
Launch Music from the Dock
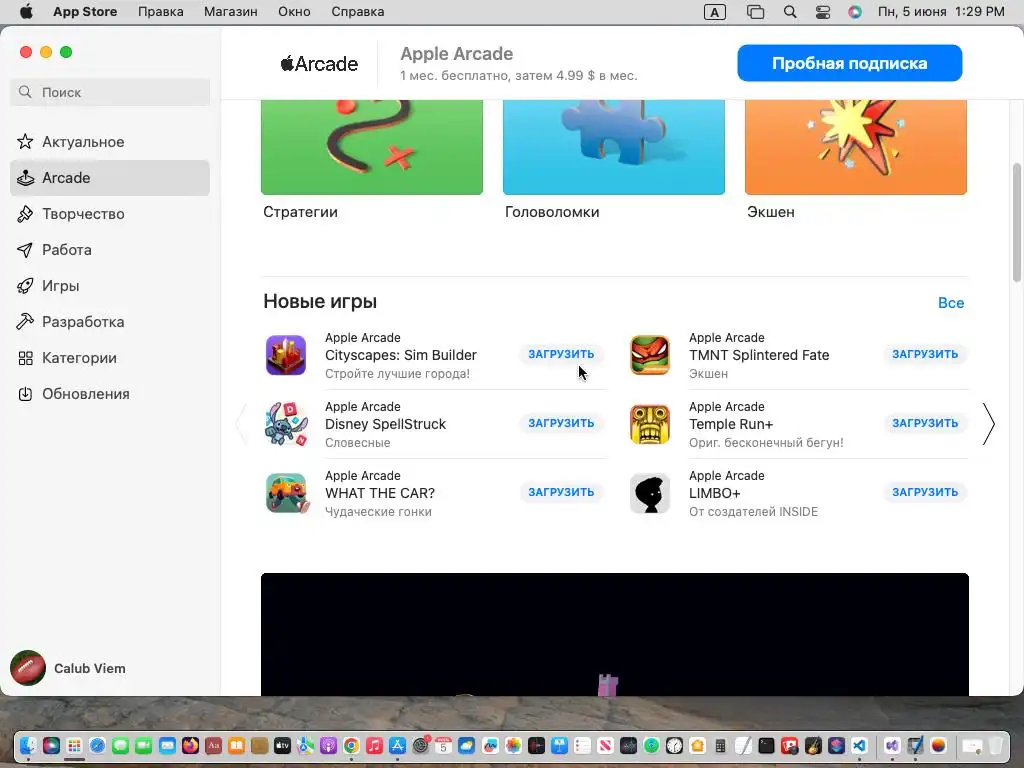pos(374,745)
